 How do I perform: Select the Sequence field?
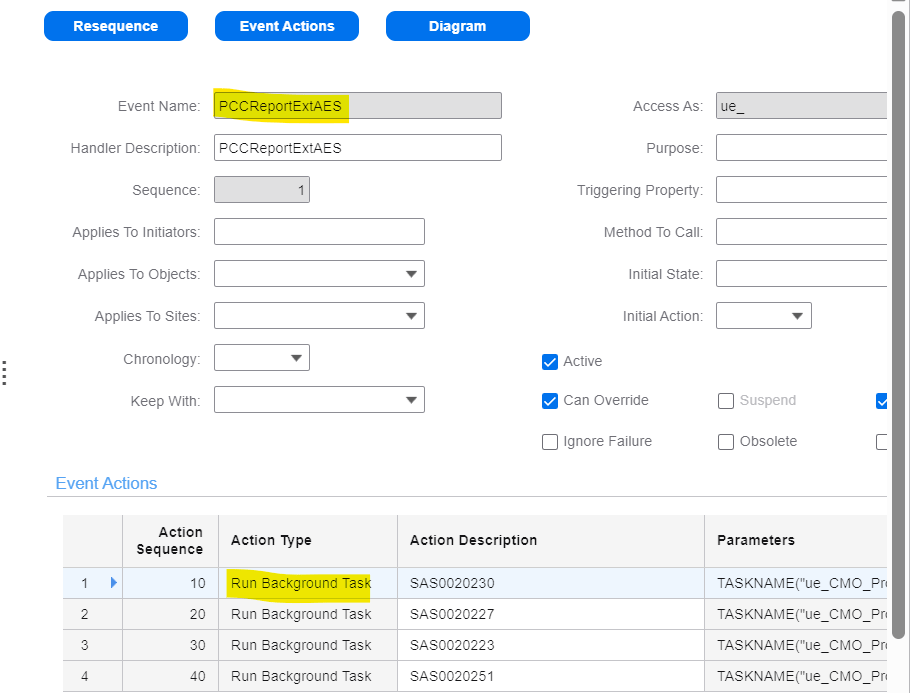(262, 190)
